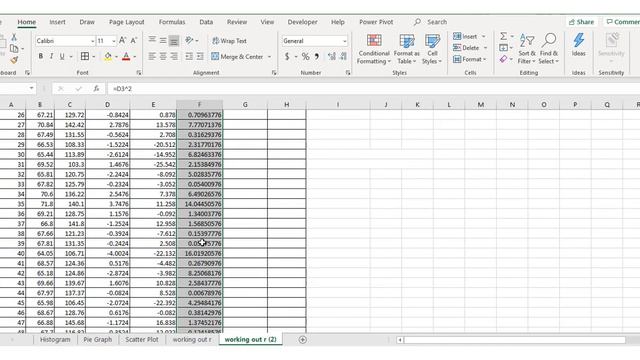The height and width of the screenshot is (360, 640).
Task: Apply the red Font Color
Action: point(126,56)
